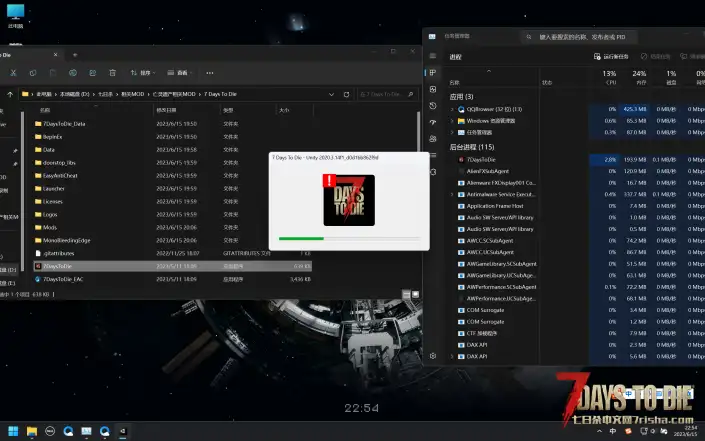The width and height of the screenshot is (705, 441).
Task: Click the Up arrow navigation button in Explorer
Action: pyautogui.click(x=10, y=94)
